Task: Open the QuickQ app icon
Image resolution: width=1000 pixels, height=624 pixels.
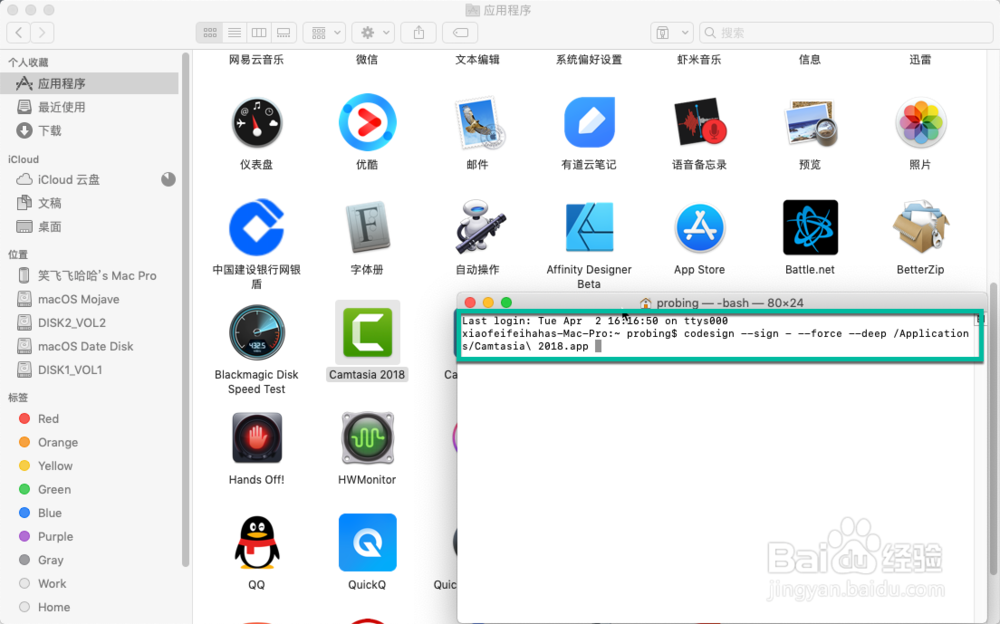Action: pyautogui.click(x=367, y=542)
